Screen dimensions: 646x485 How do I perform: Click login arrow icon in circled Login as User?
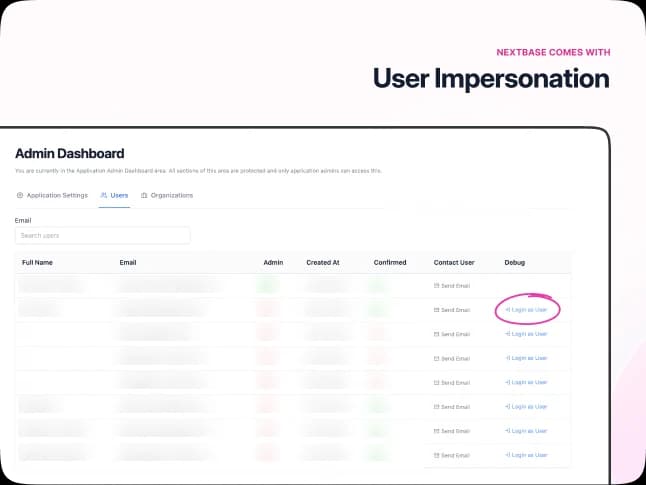tap(509, 310)
